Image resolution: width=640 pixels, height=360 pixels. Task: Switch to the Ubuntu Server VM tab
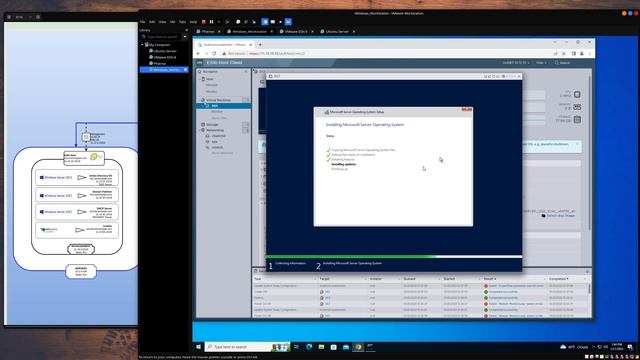pos(337,31)
